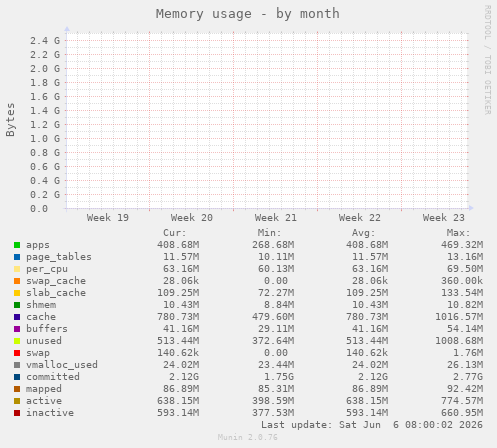
Task: Click the active olive legend swatch
Action: (x=17, y=401)
